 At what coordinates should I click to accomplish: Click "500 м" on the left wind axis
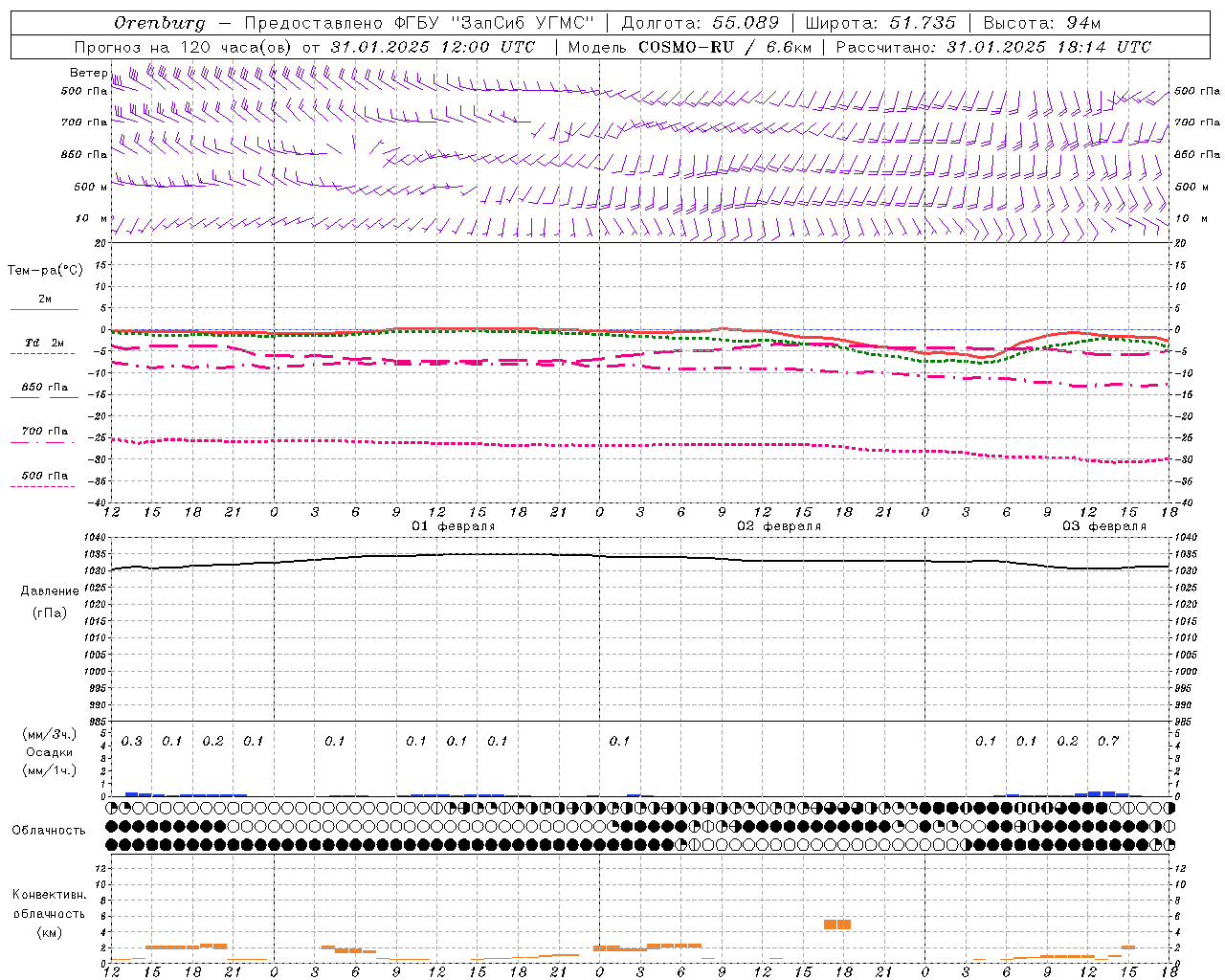point(92,187)
